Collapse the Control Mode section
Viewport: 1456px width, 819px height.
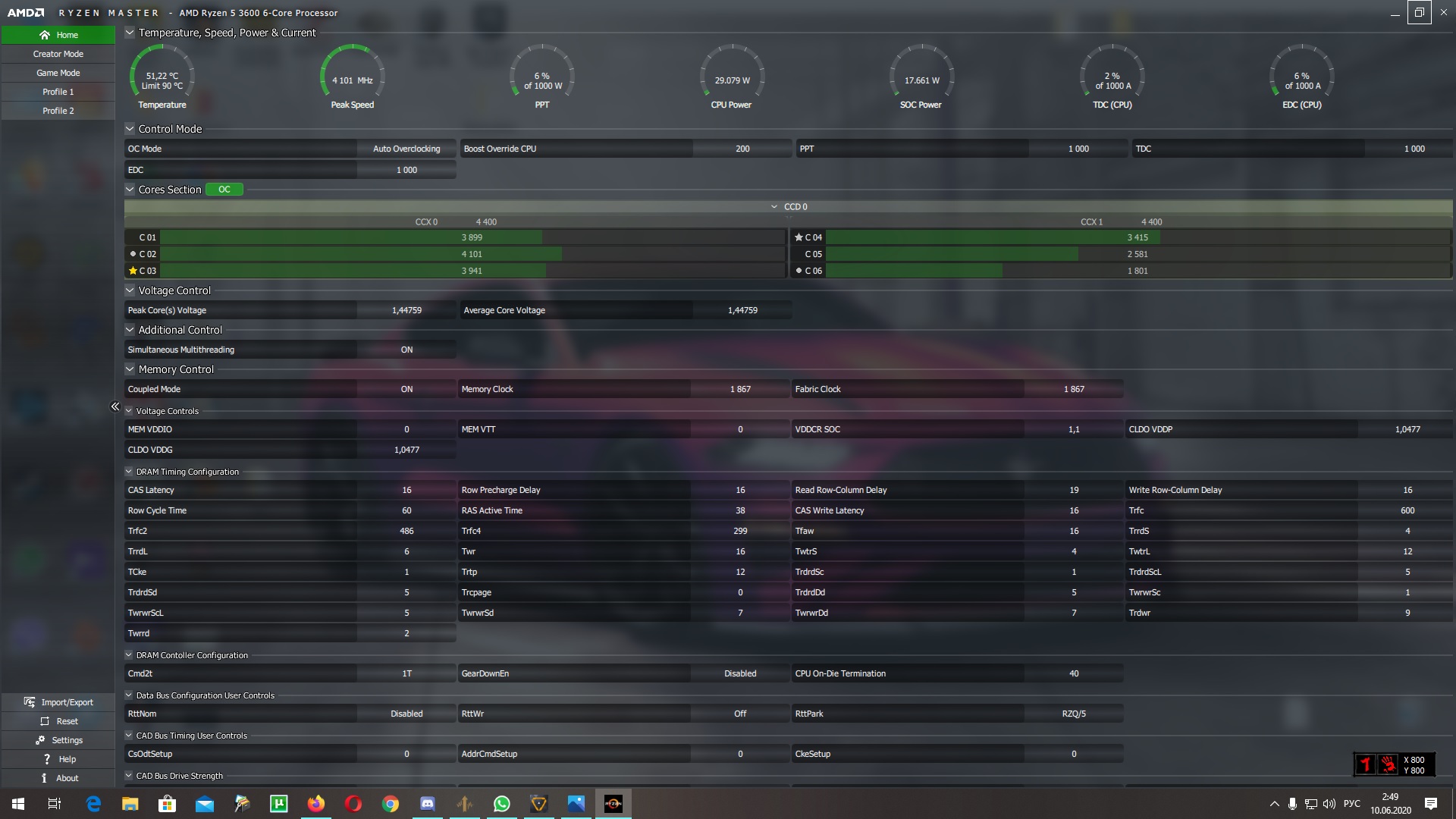pos(130,129)
